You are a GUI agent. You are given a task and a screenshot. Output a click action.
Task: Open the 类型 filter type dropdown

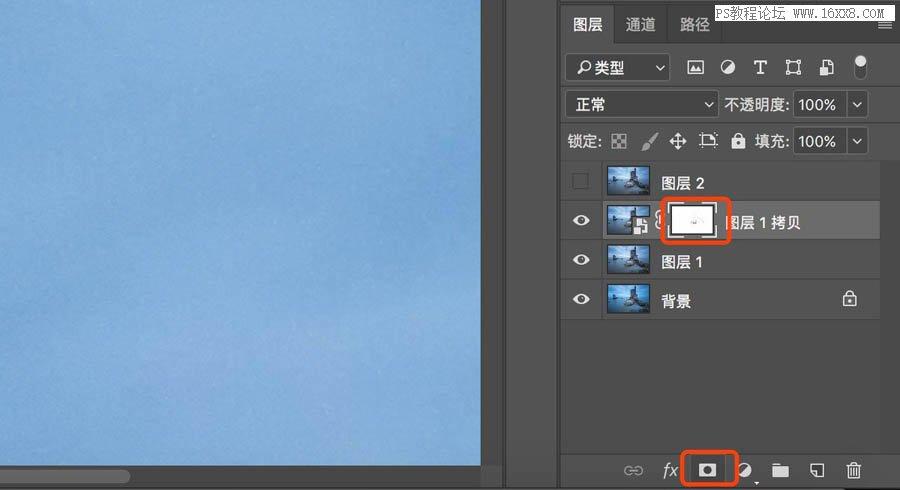coord(617,68)
